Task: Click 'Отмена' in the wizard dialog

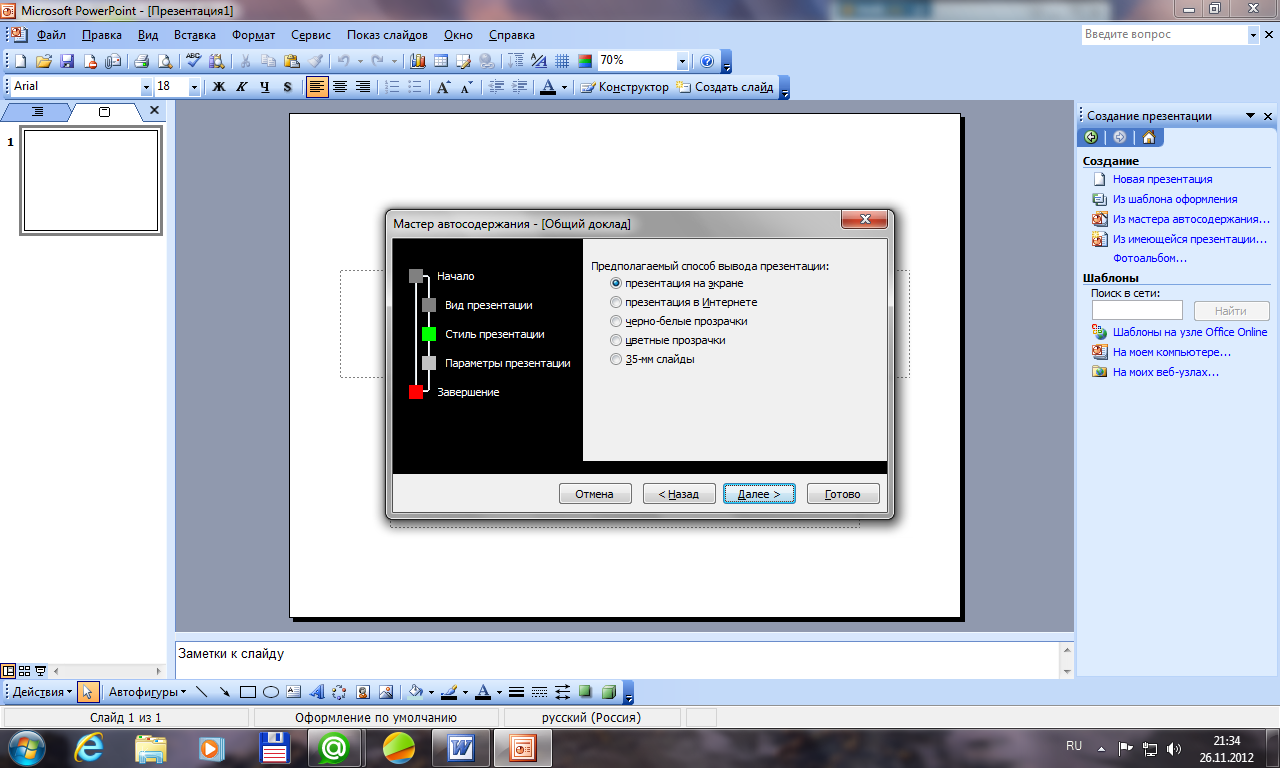Action: click(595, 494)
